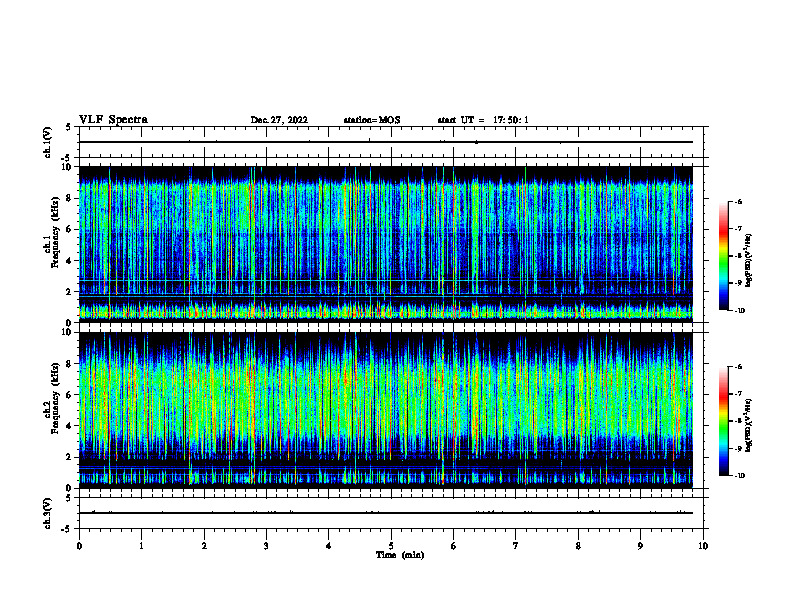
Task: Click the "ch.1(V)" waveform axis label
Action: pos(47,142)
